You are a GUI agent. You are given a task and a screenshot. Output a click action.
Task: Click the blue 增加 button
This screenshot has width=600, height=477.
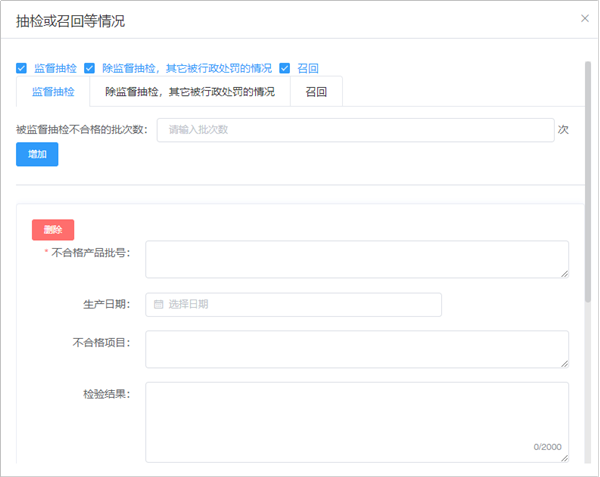pyautogui.click(x=37, y=155)
